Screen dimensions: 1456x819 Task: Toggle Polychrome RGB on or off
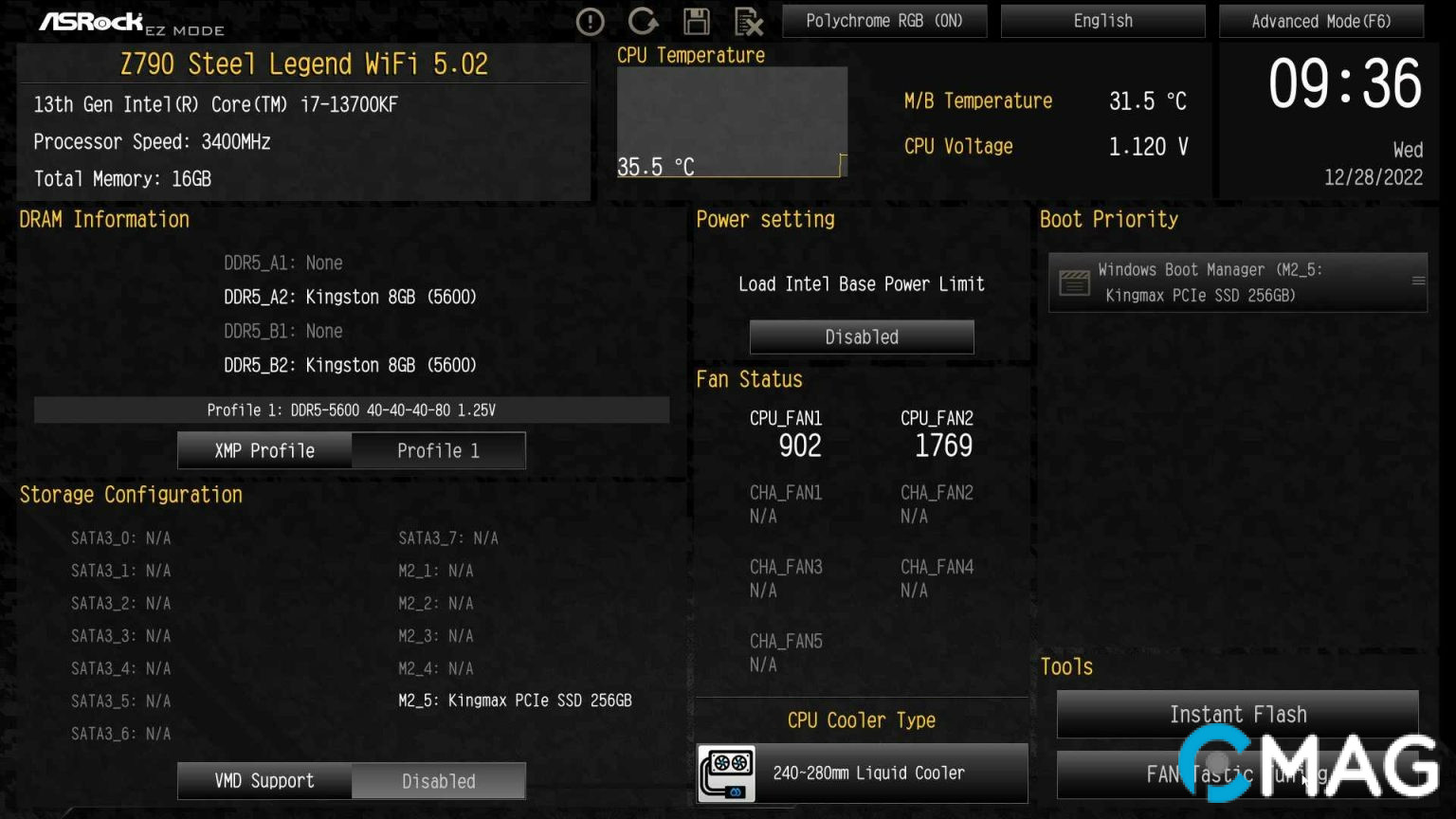pyautogui.click(x=883, y=21)
